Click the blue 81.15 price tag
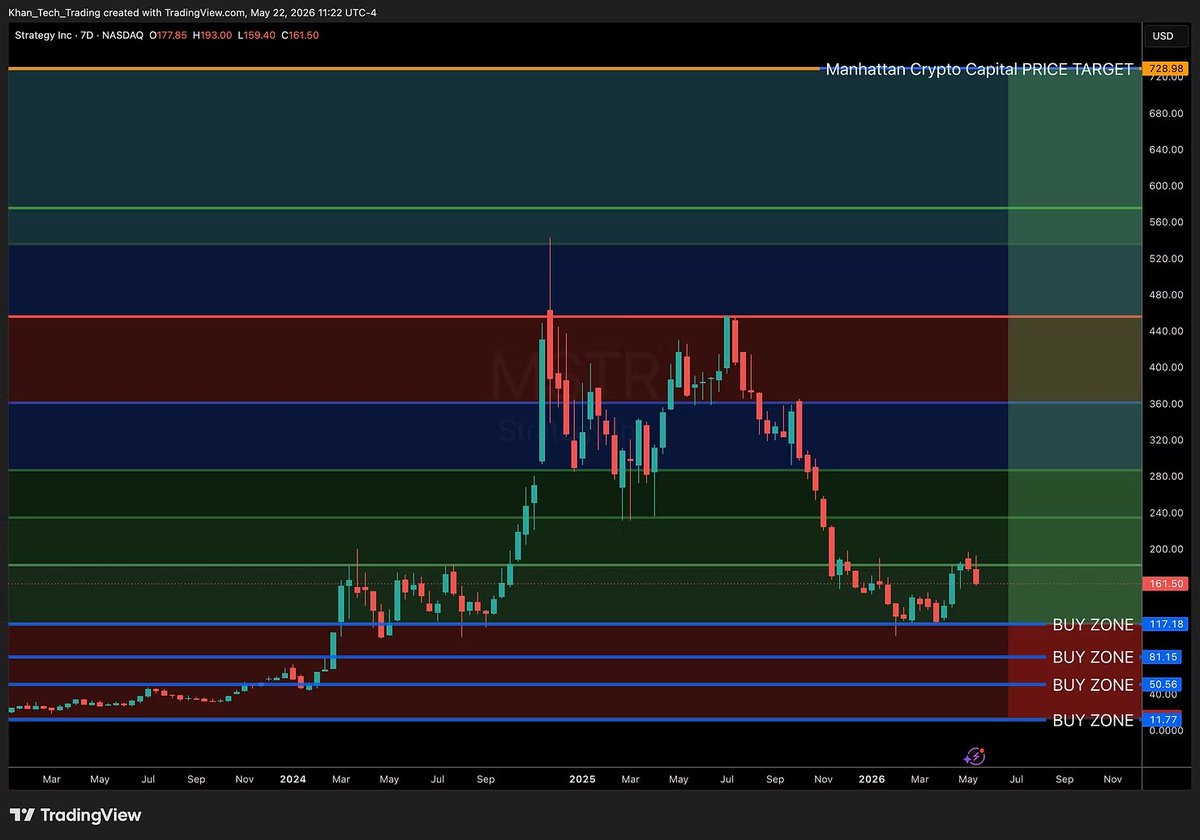This screenshot has height=840, width=1200. (1164, 657)
